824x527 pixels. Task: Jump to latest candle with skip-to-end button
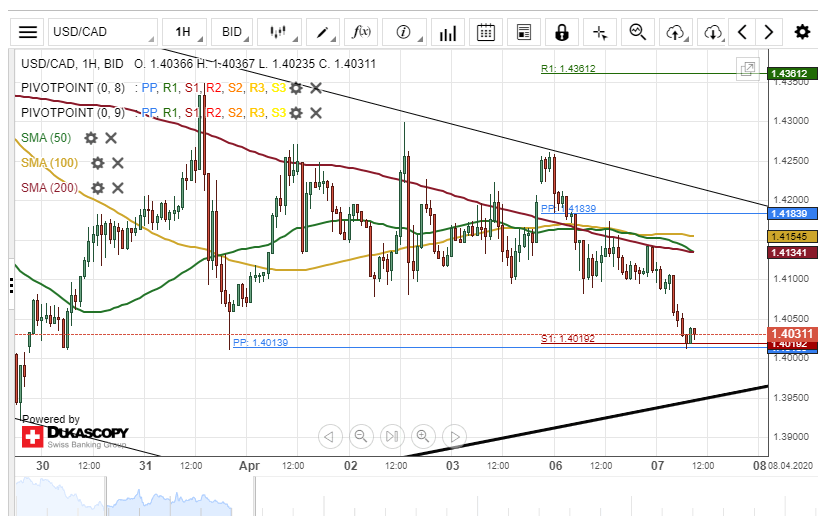(393, 436)
